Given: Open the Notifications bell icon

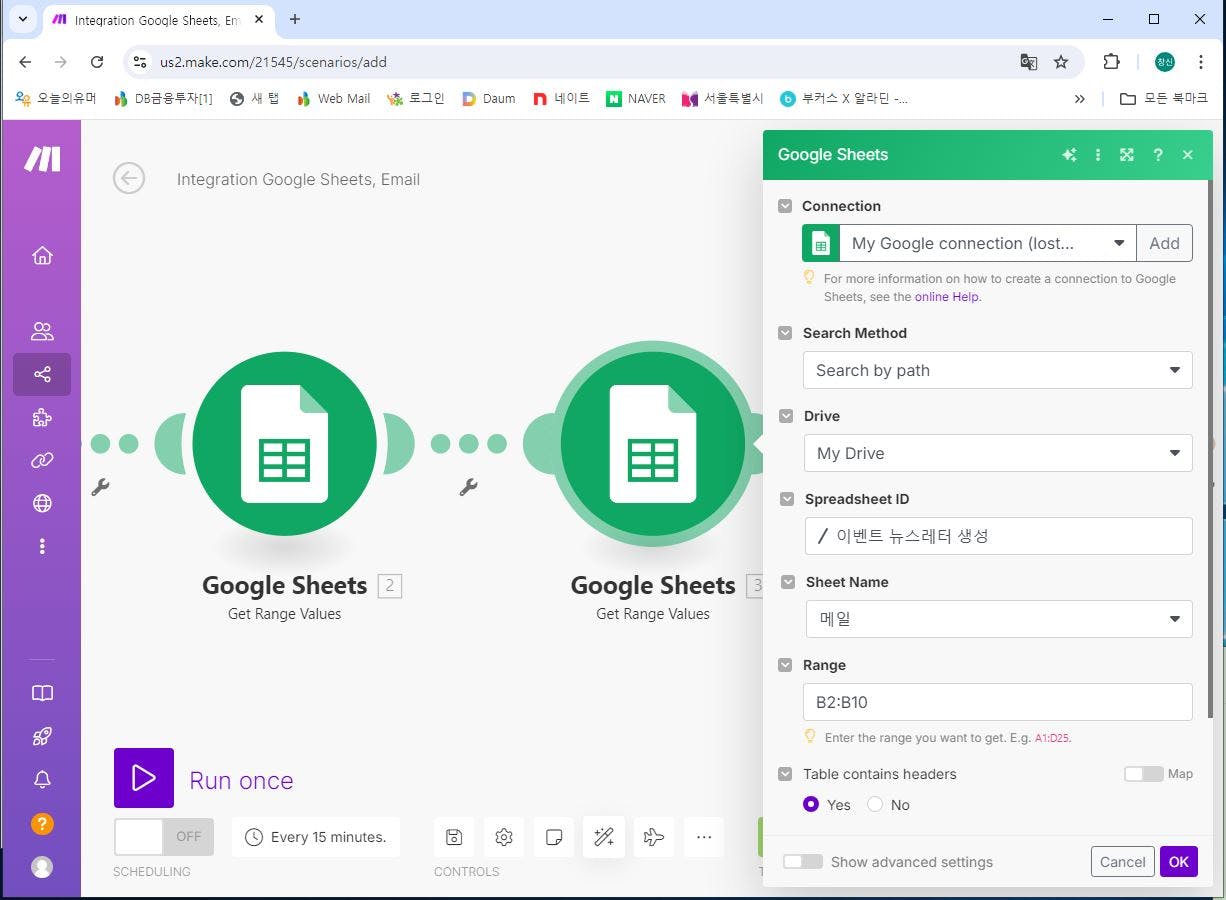Looking at the screenshot, I should tap(42, 780).
